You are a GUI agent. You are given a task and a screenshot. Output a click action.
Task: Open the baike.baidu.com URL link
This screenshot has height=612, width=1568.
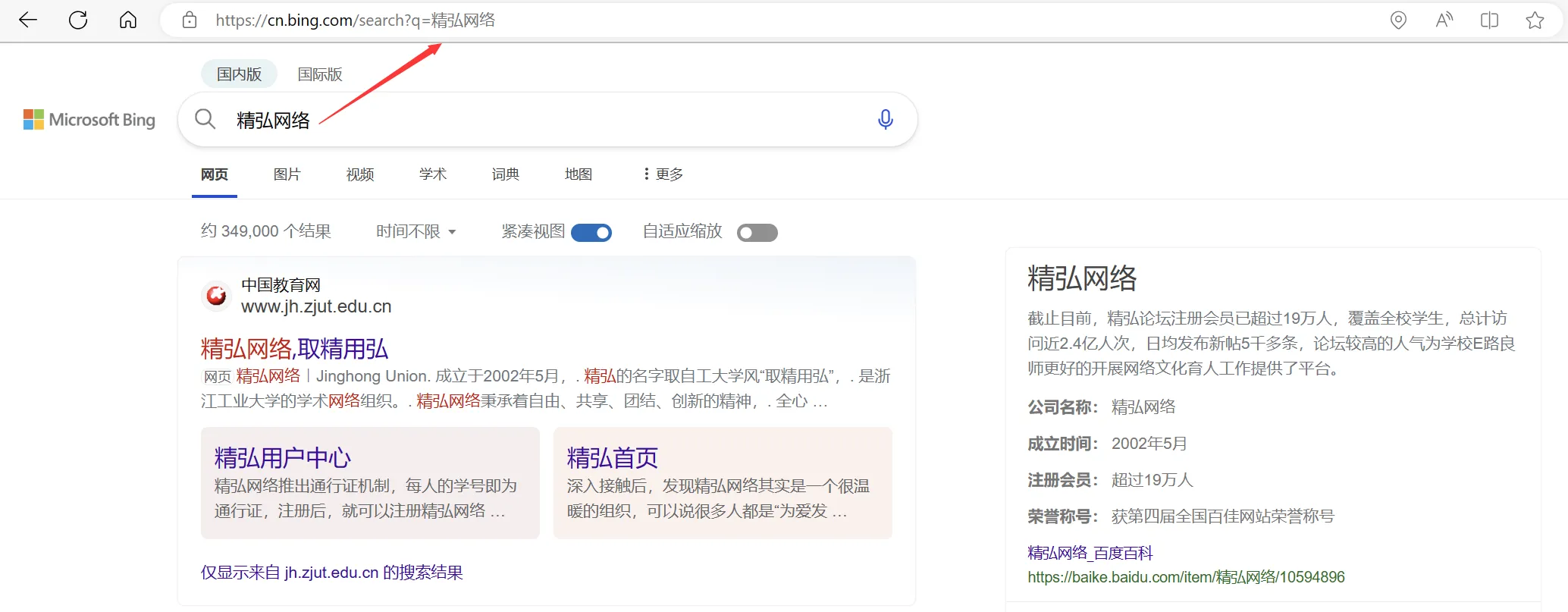pyautogui.click(x=1186, y=577)
